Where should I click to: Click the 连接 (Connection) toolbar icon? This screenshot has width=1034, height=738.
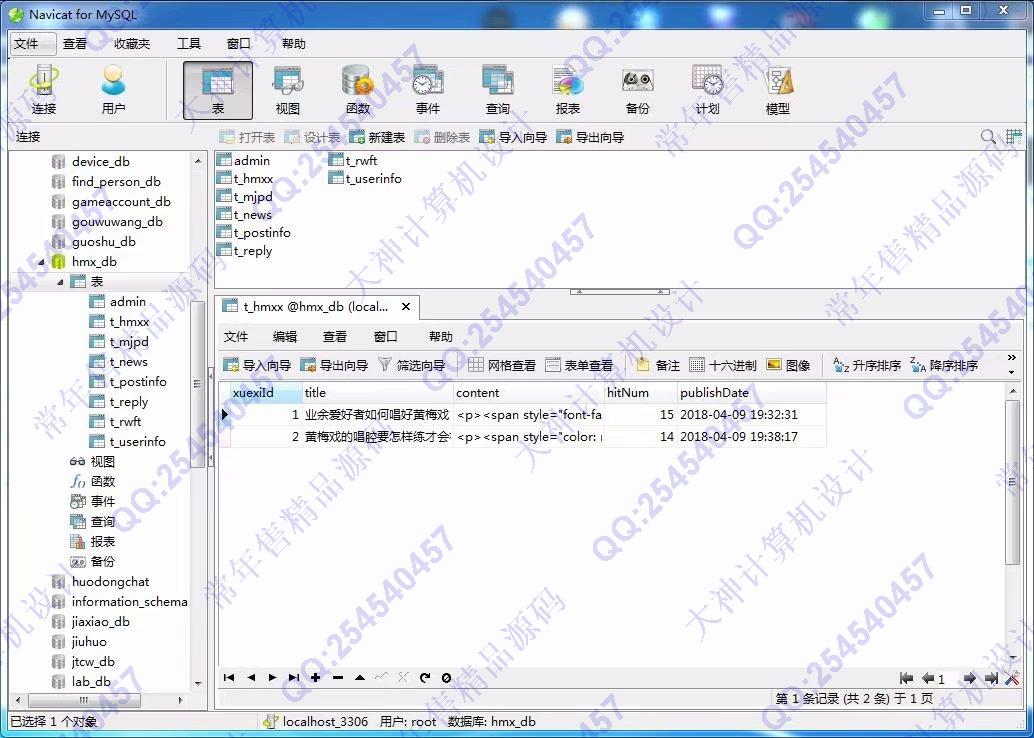pos(44,90)
